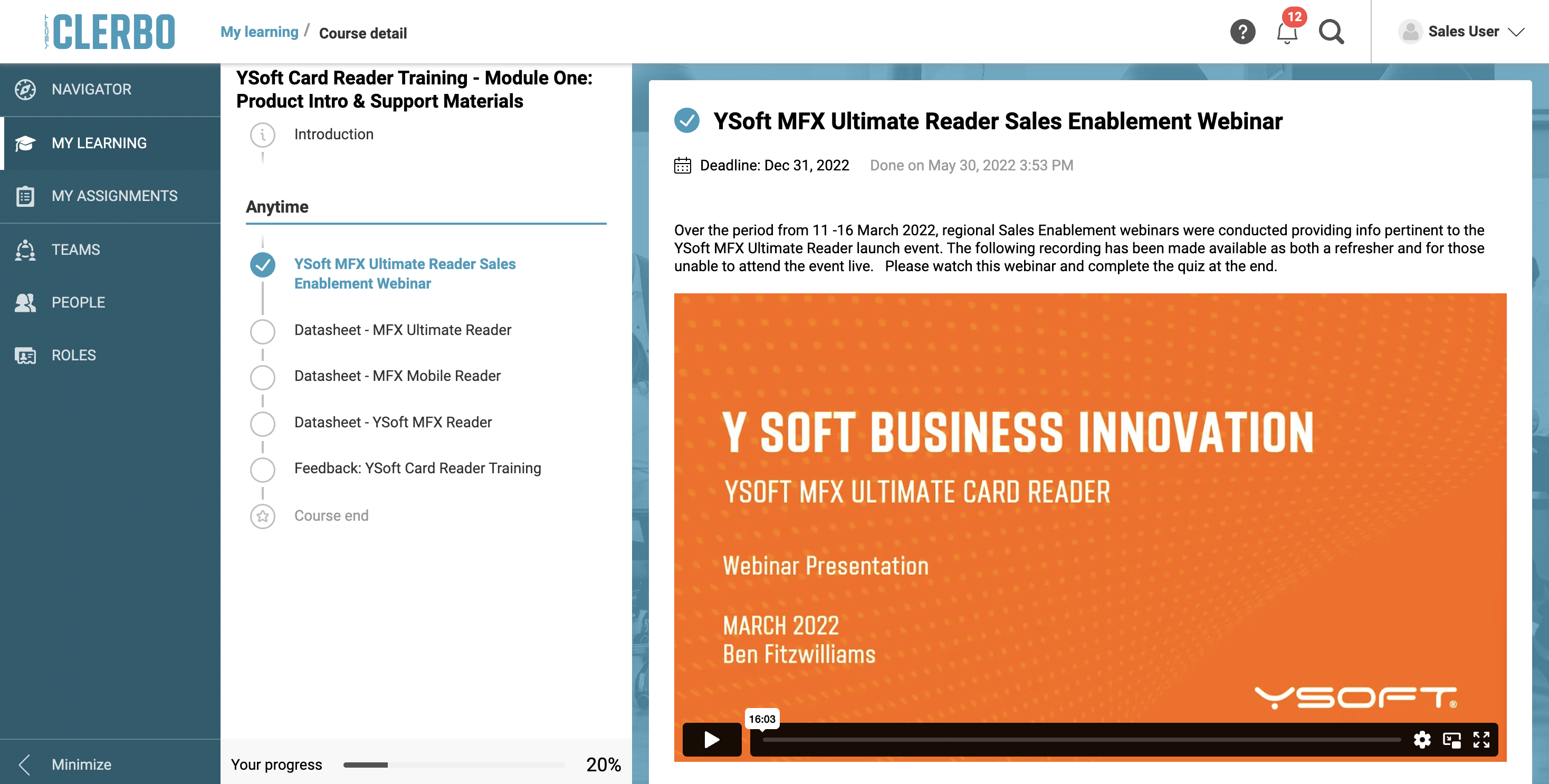Click status circle for Datasheet - YSoft MFX Reader
The height and width of the screenshot is (784, 1549).
(x=263, y=424)
